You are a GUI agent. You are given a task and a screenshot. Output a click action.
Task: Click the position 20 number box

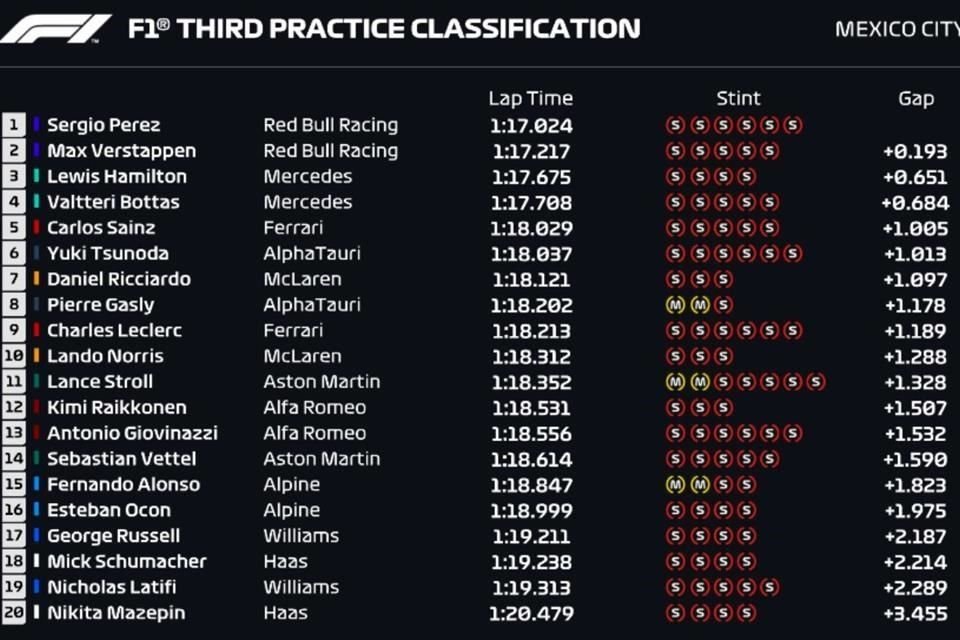13,612
